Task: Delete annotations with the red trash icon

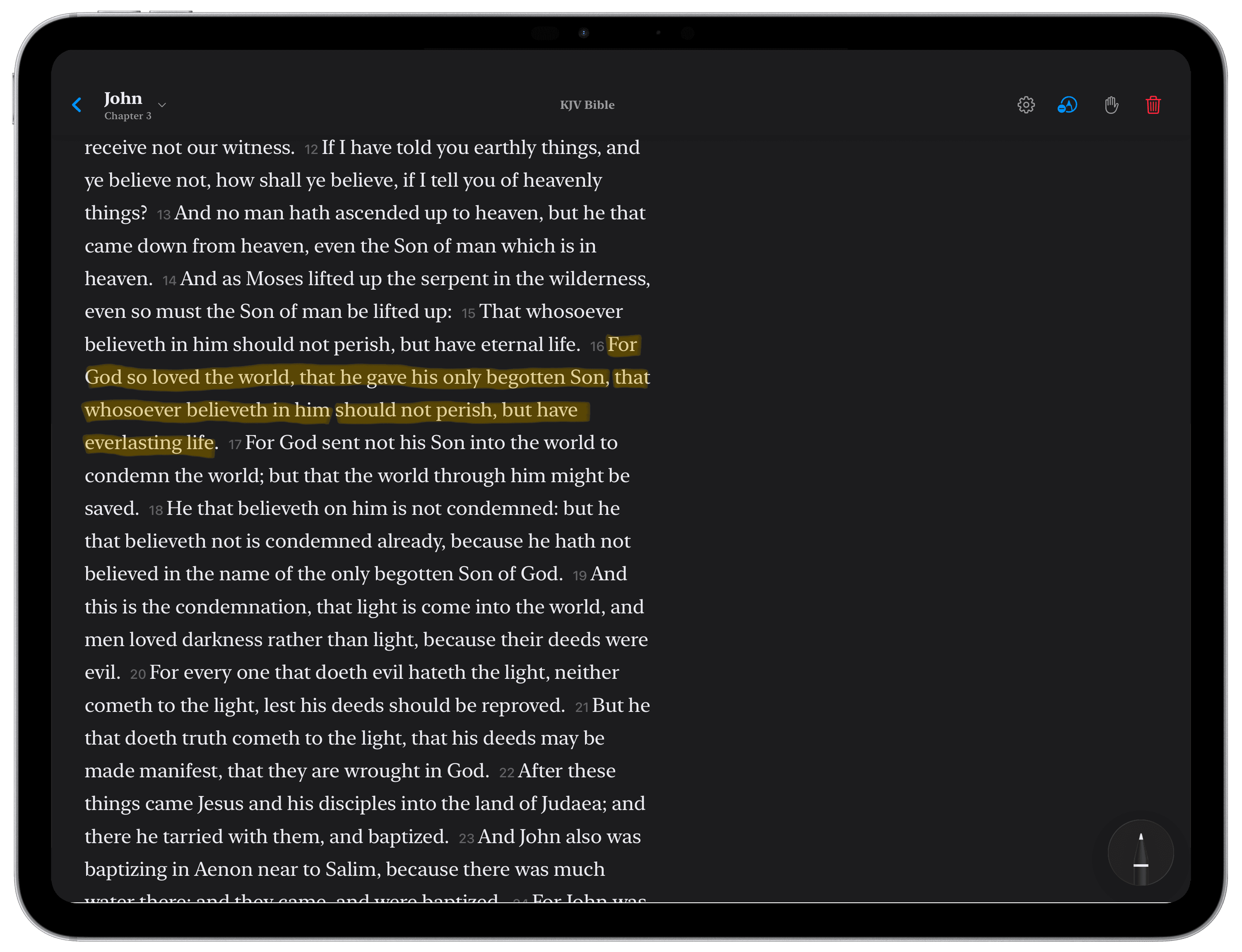Action: click(x=1153, y=105)
